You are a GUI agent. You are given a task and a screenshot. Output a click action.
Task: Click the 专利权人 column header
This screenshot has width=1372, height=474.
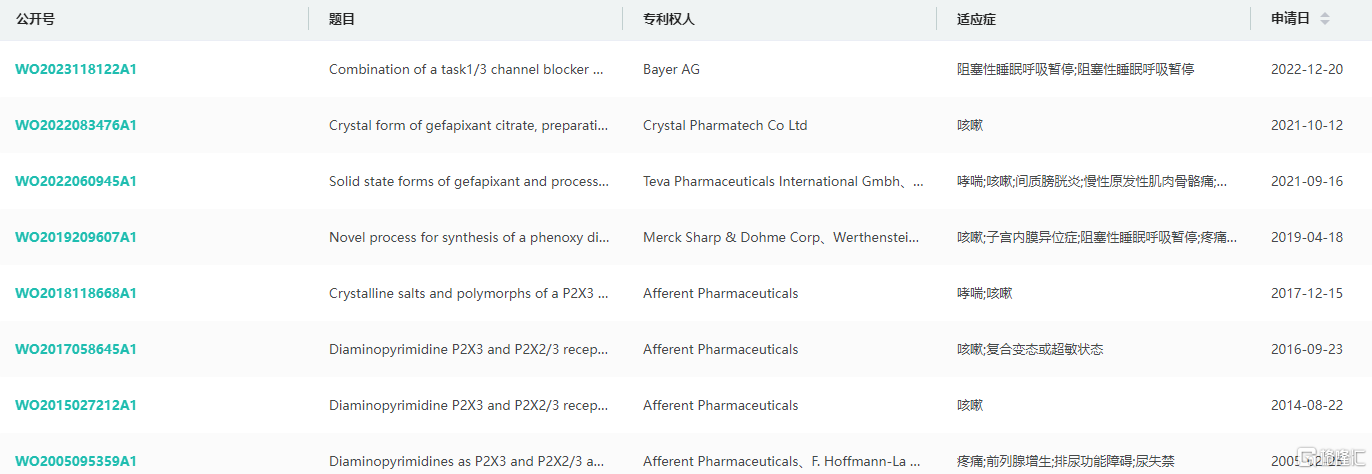[x=668, y=19]
